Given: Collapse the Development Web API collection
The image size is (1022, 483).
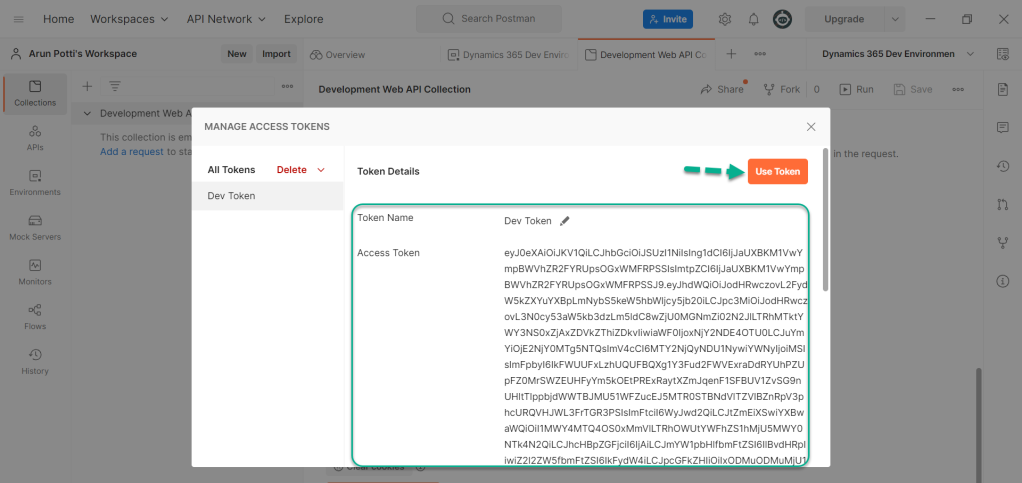Looking at the screenshot, I should 87,113.
